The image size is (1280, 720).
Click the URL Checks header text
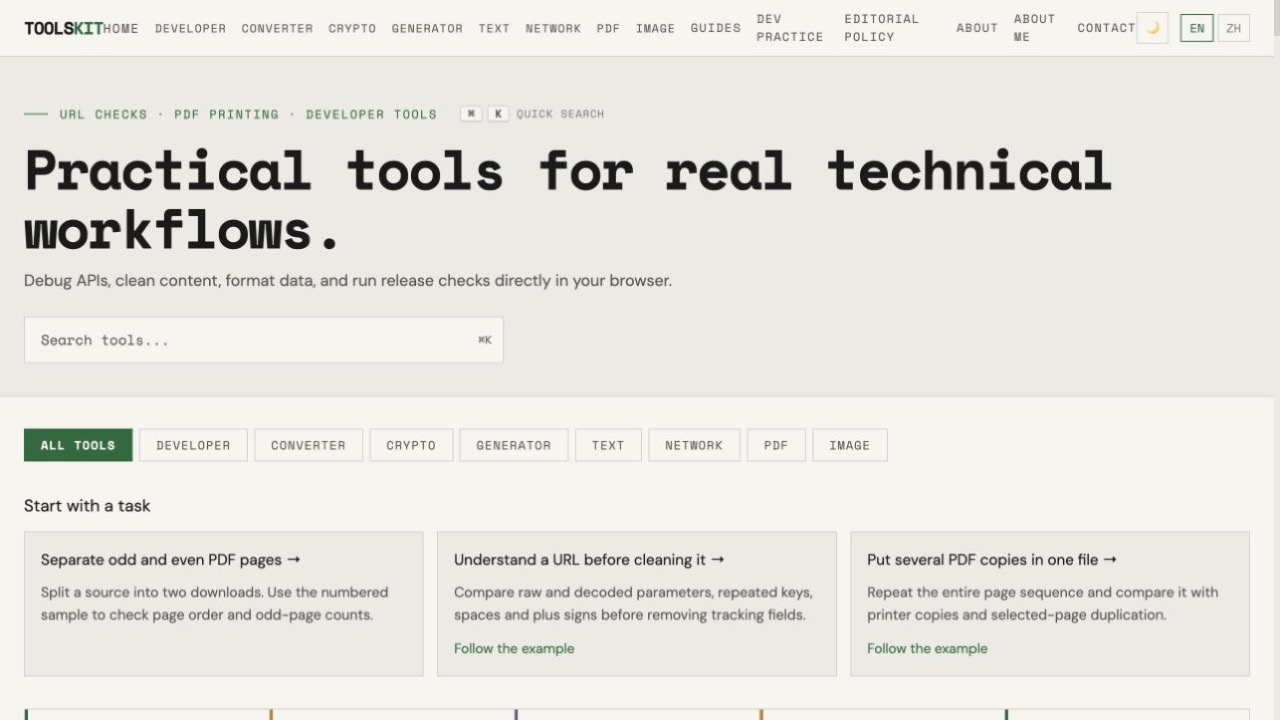click(103, 114)
